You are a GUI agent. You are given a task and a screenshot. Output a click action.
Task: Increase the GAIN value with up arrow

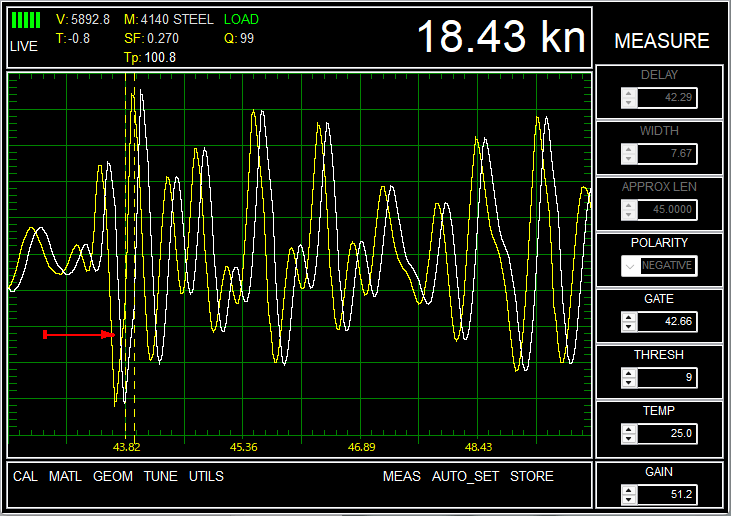[628, 489]
